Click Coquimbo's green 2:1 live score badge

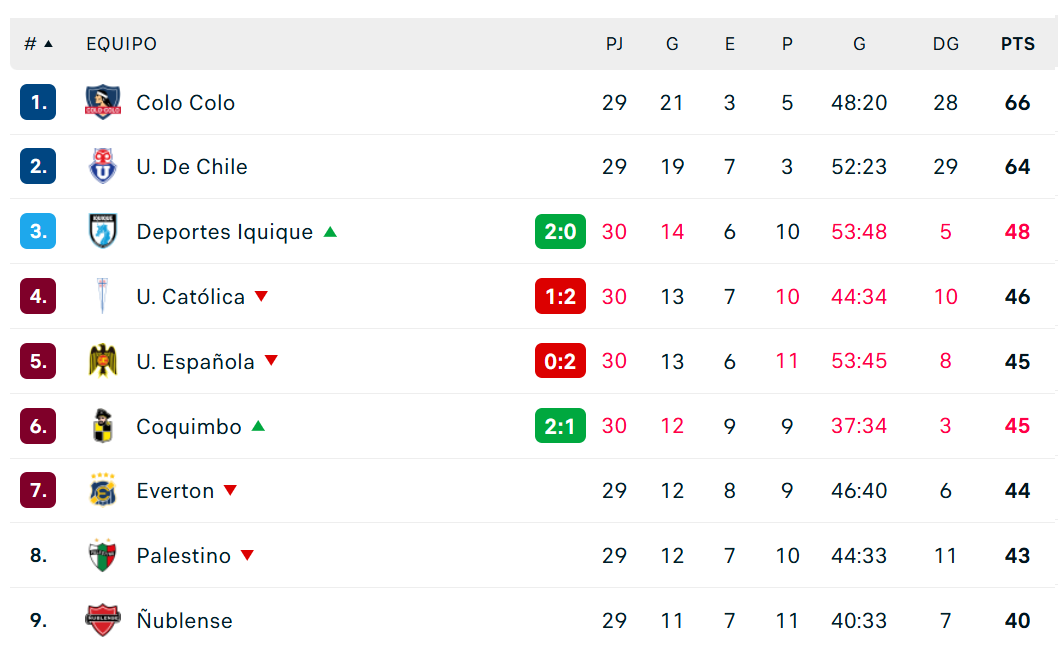point(560,426)
